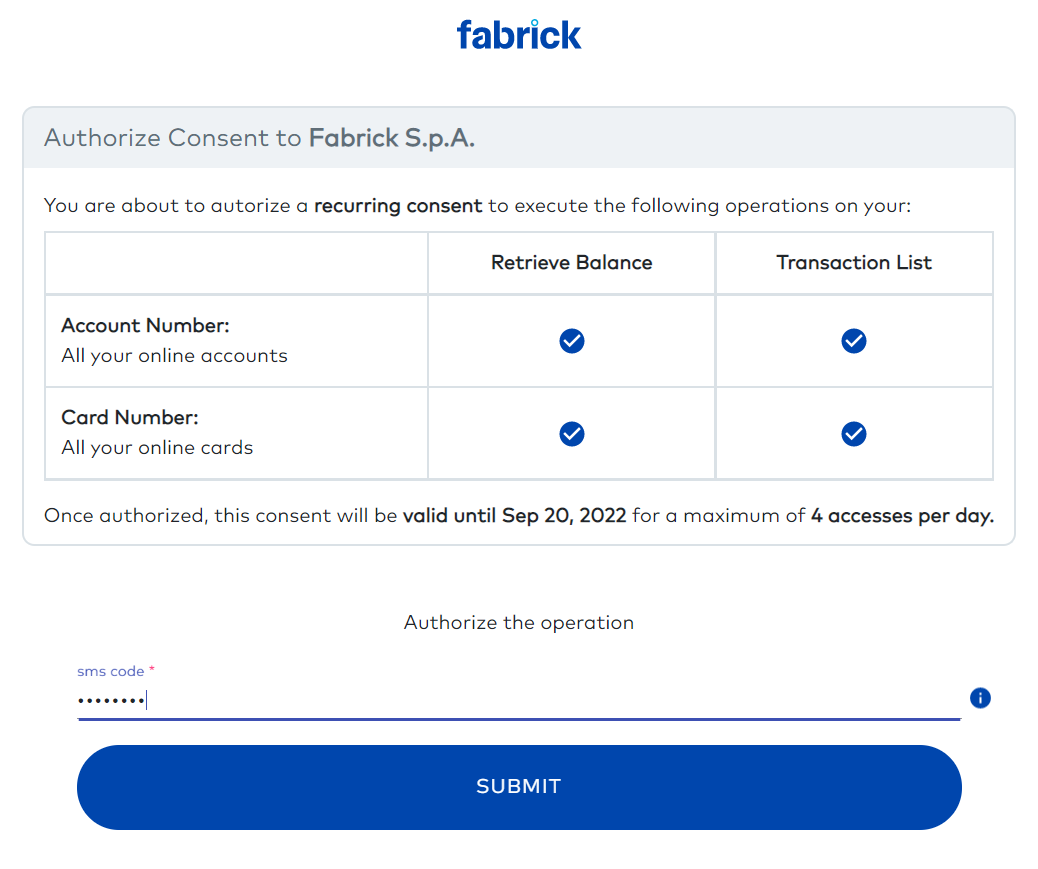Click the info icon beside sms code field
This screenshot has height=869, width=1038.
[x=980, y=698]
